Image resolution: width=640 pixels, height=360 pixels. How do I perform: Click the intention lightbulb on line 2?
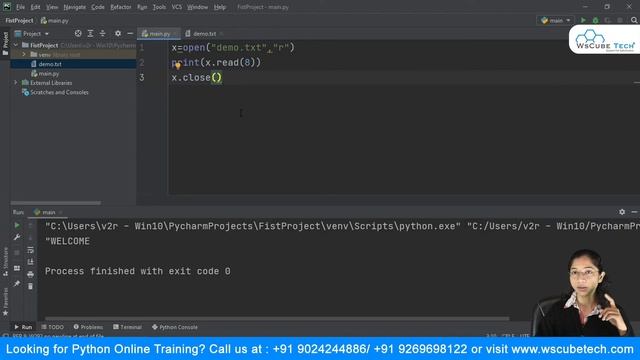click(x=178, y=66)
